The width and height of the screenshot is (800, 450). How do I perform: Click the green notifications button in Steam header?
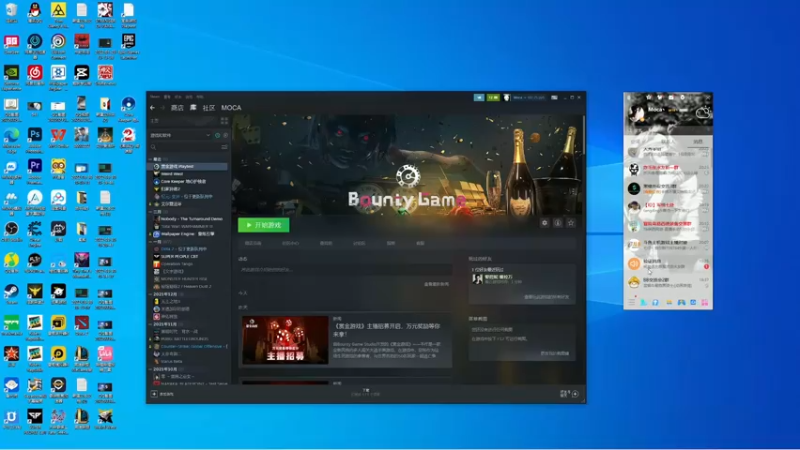click(x=492, y=97)
